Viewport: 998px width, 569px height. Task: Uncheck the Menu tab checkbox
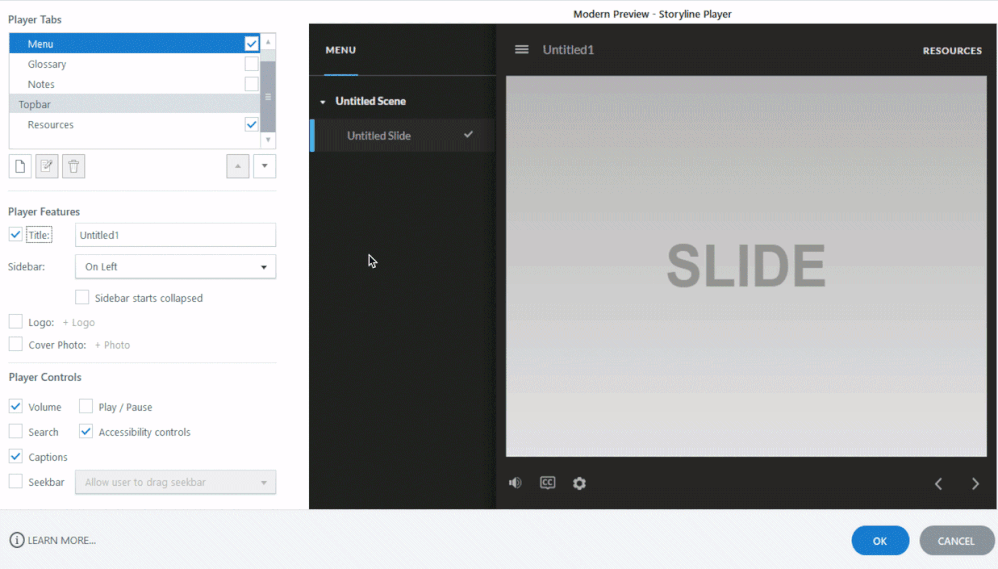(251, 43)
